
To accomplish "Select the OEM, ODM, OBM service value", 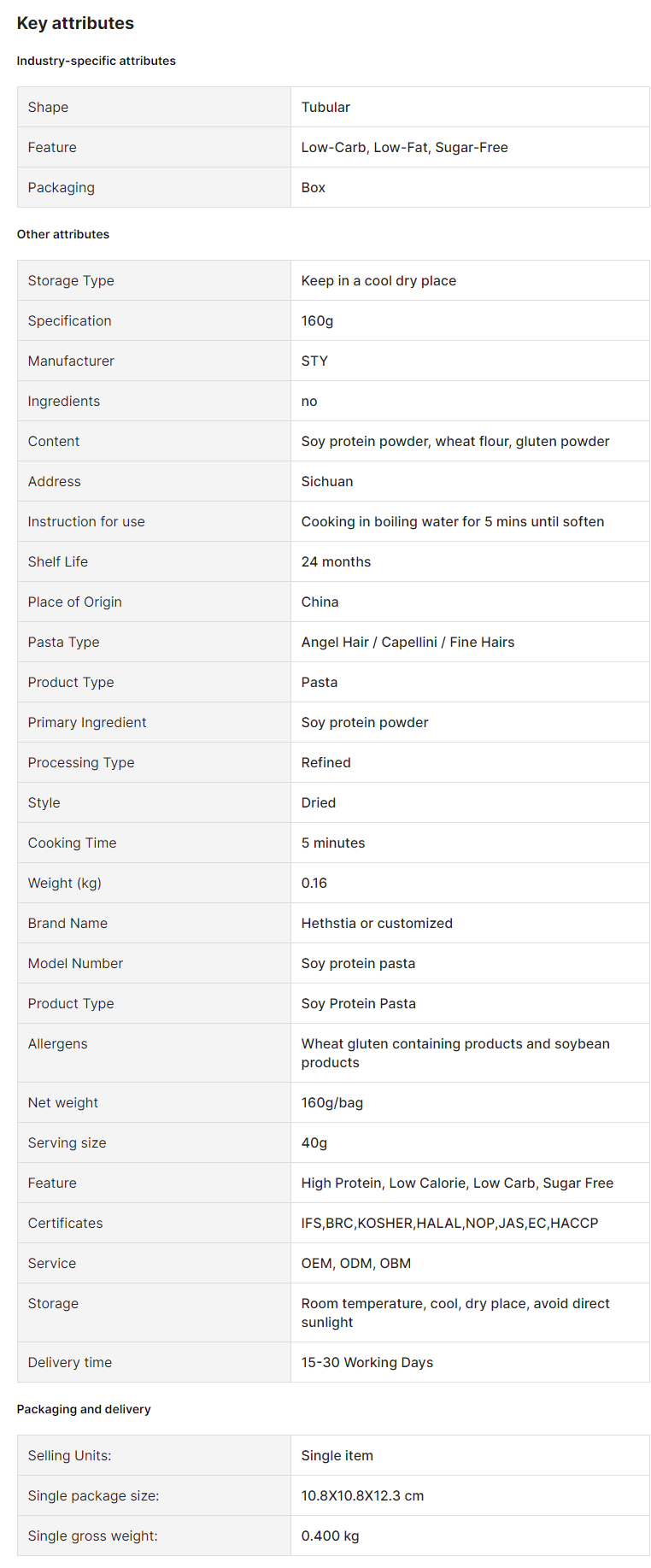I will click(356, 1263).
